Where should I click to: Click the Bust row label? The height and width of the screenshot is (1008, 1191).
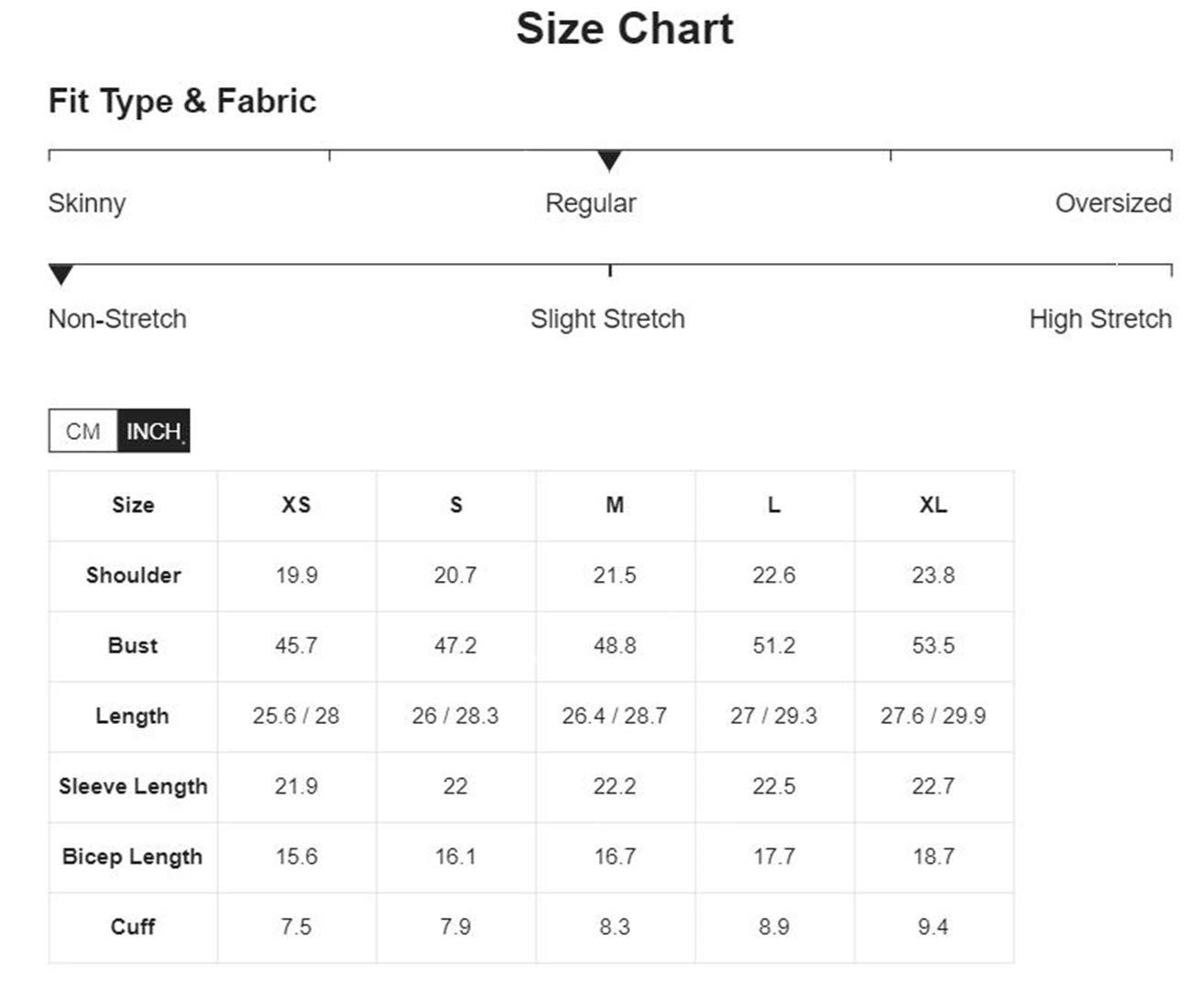(x=133, y=646)
